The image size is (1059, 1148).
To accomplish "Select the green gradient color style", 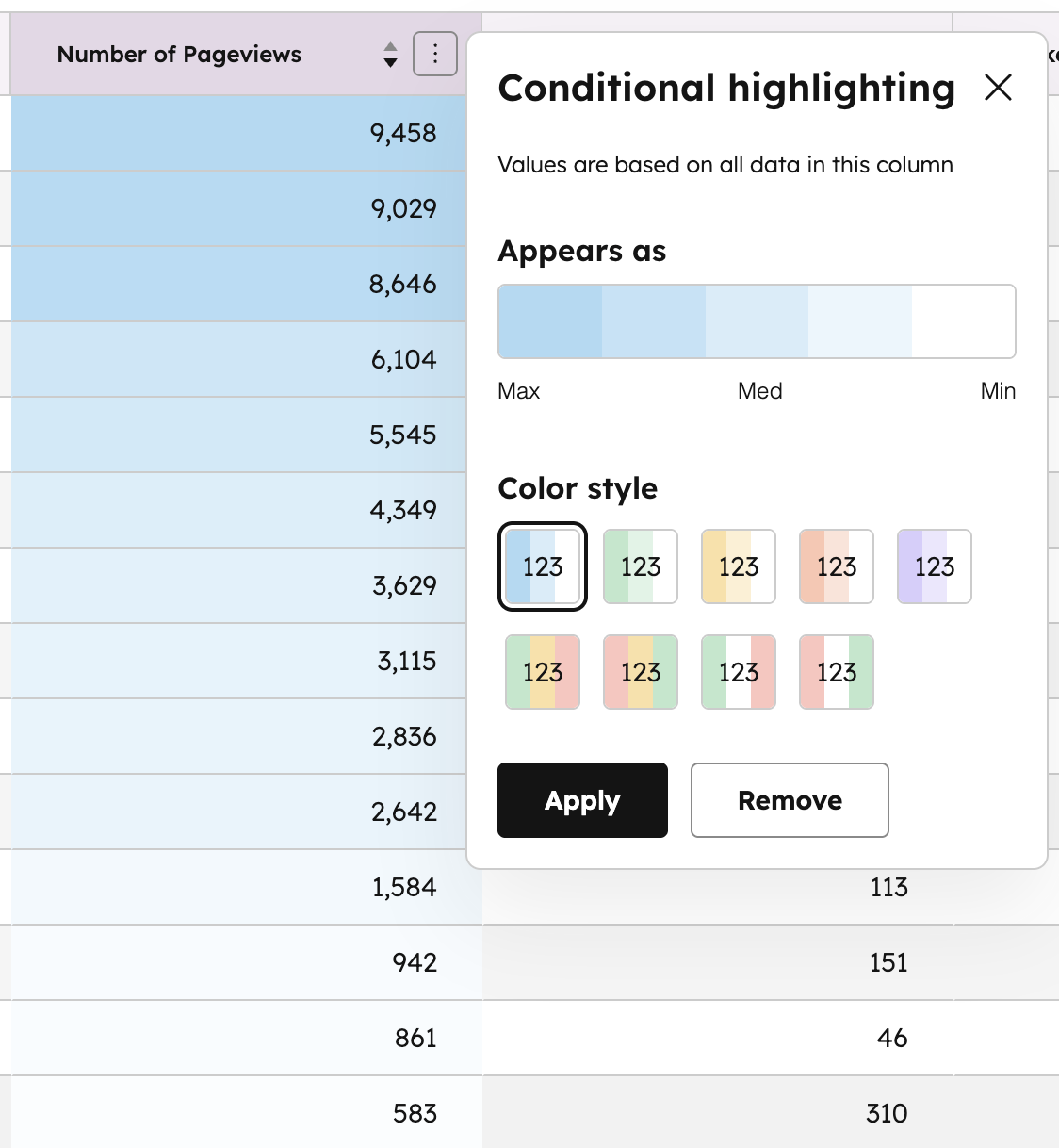I will 641,566.
